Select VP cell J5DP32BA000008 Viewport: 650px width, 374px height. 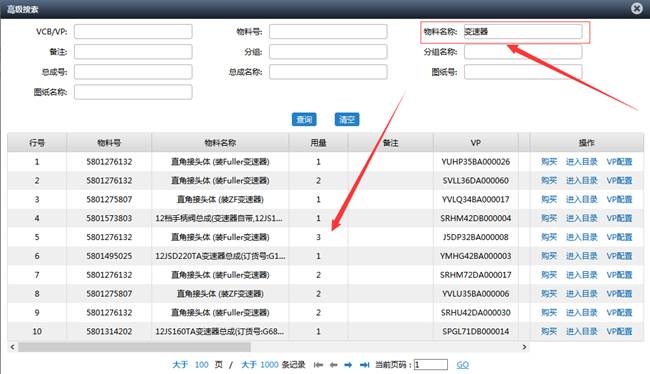point(475,237)
